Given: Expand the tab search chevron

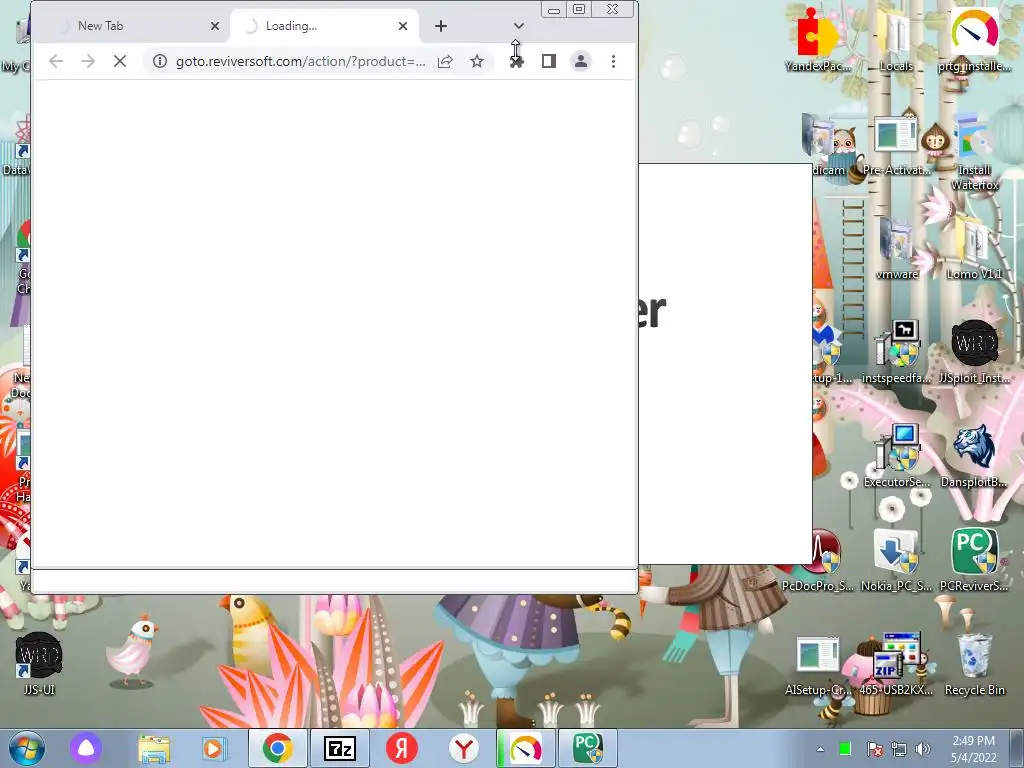Looking at the screenshot, I should point(519,26).
